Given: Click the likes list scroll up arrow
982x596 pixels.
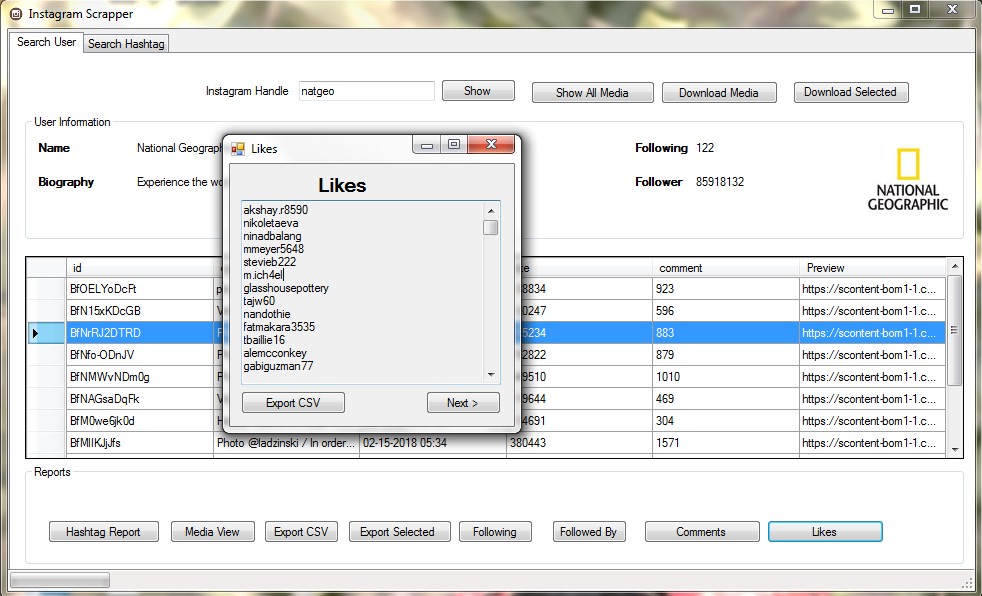Looking at the screenshot, I should pos(490,211).
